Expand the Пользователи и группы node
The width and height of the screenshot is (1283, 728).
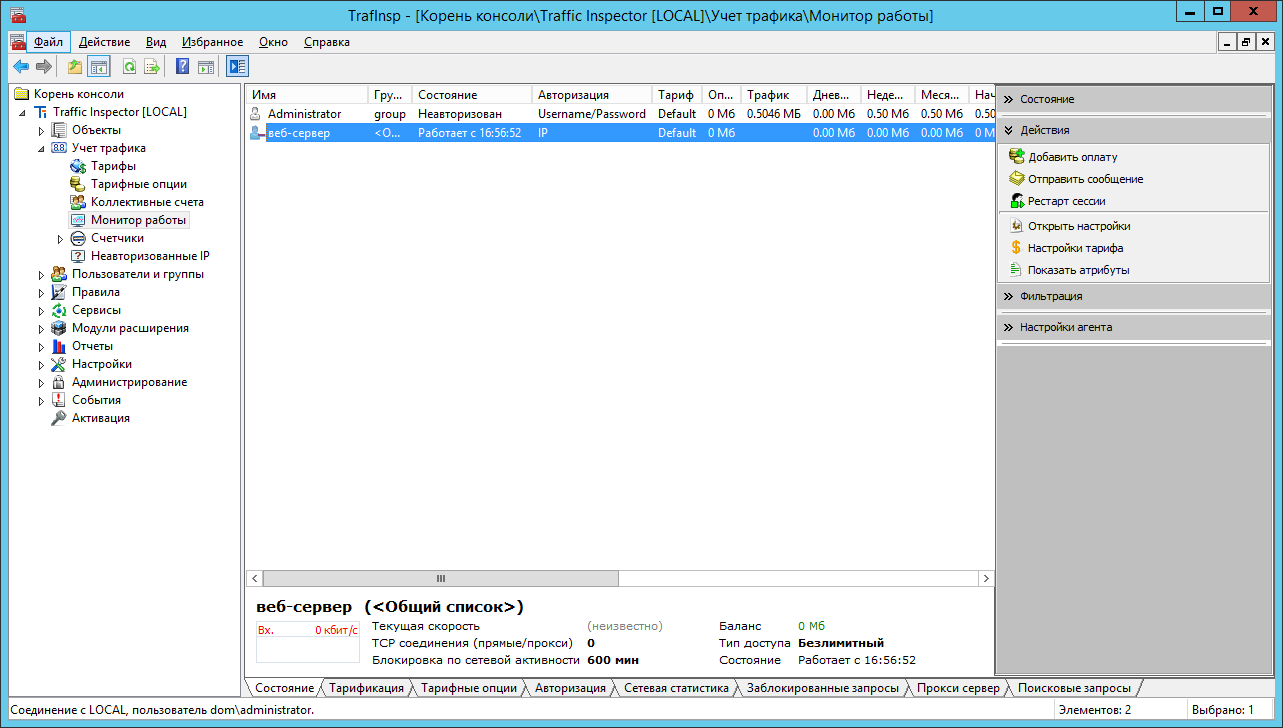[41, 275]
